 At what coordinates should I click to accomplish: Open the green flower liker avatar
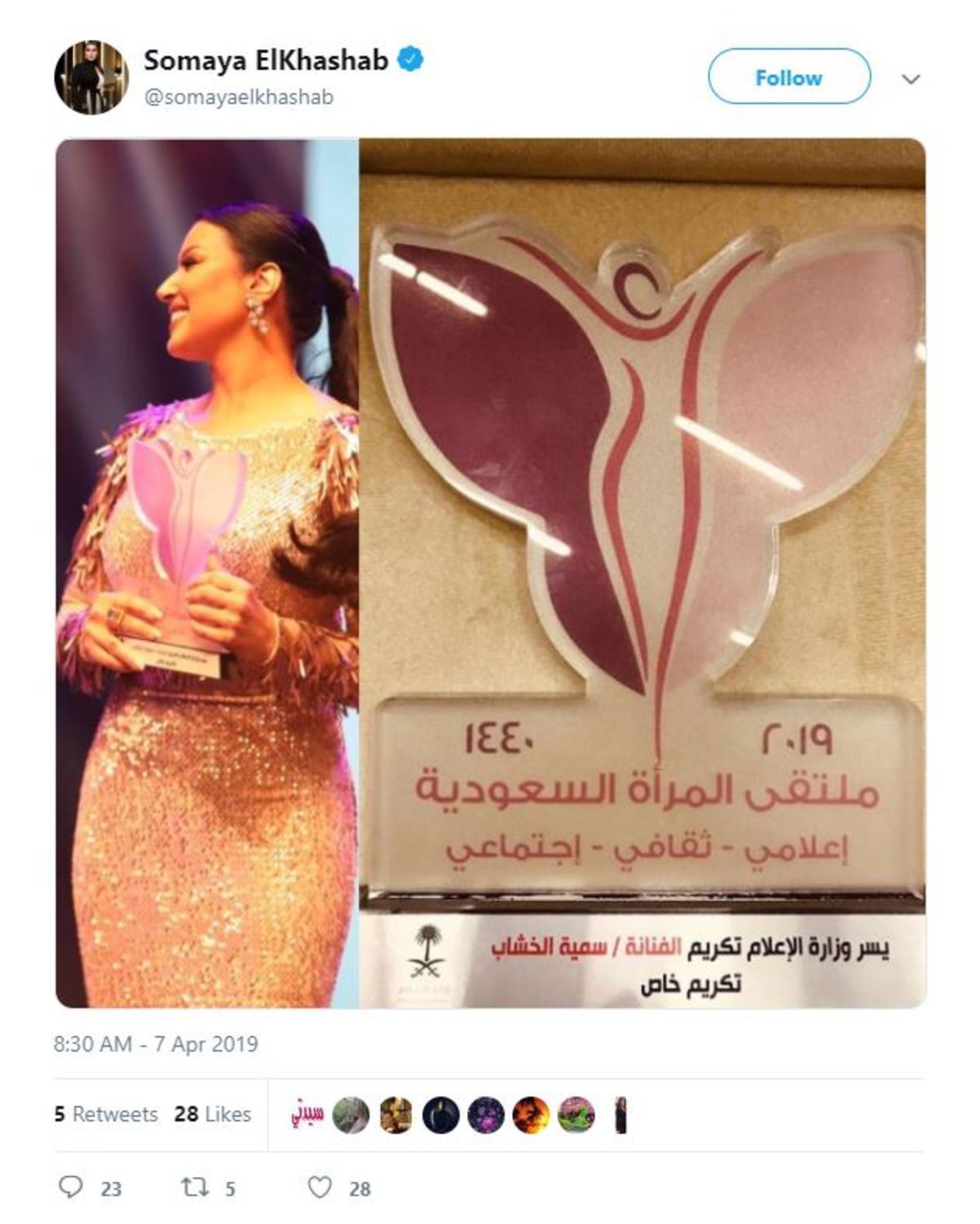point(577,1115)
